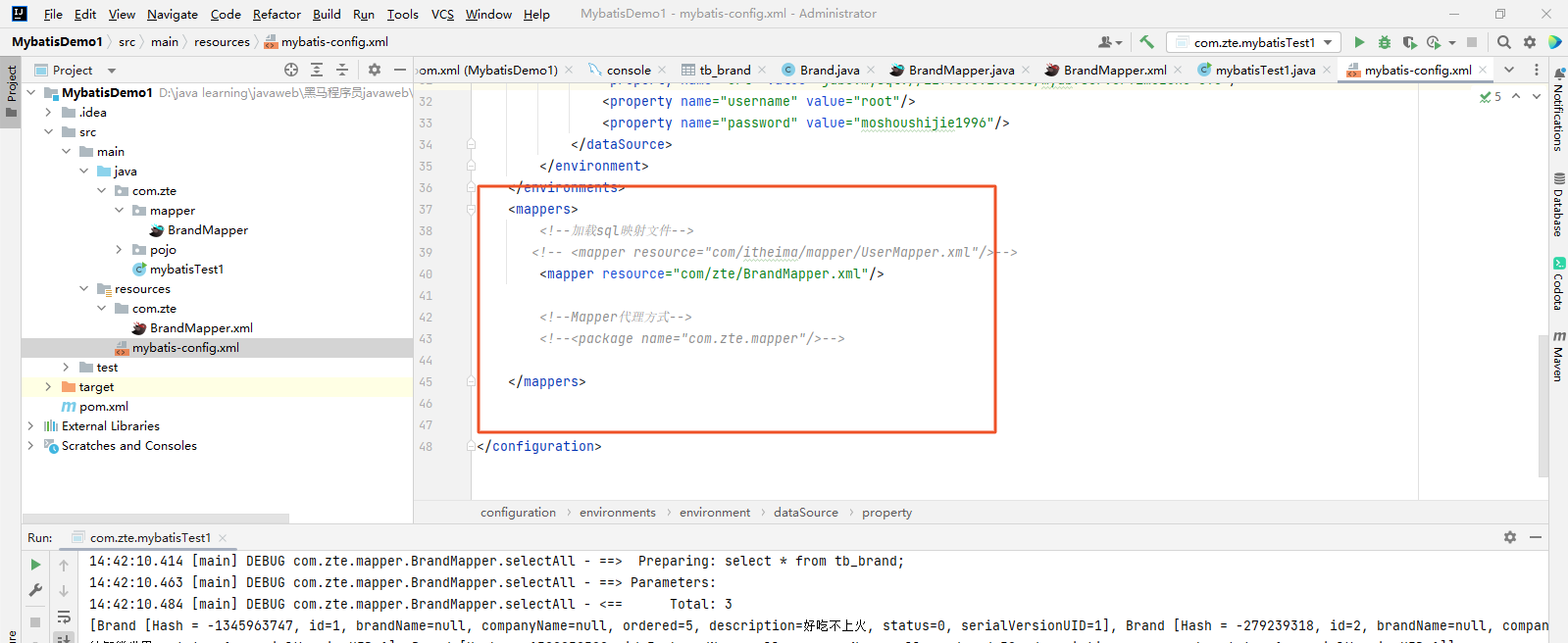Screen dimensions: 1568x643
Task: Start debugging with the bug icon
Action: pyautogui.click(x=1385, y=42)
